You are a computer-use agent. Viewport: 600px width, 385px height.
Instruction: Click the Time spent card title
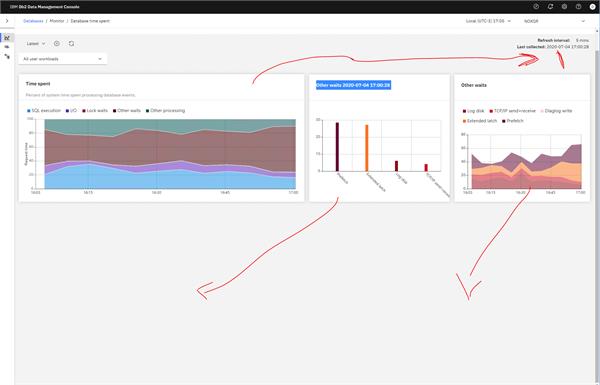38,83
